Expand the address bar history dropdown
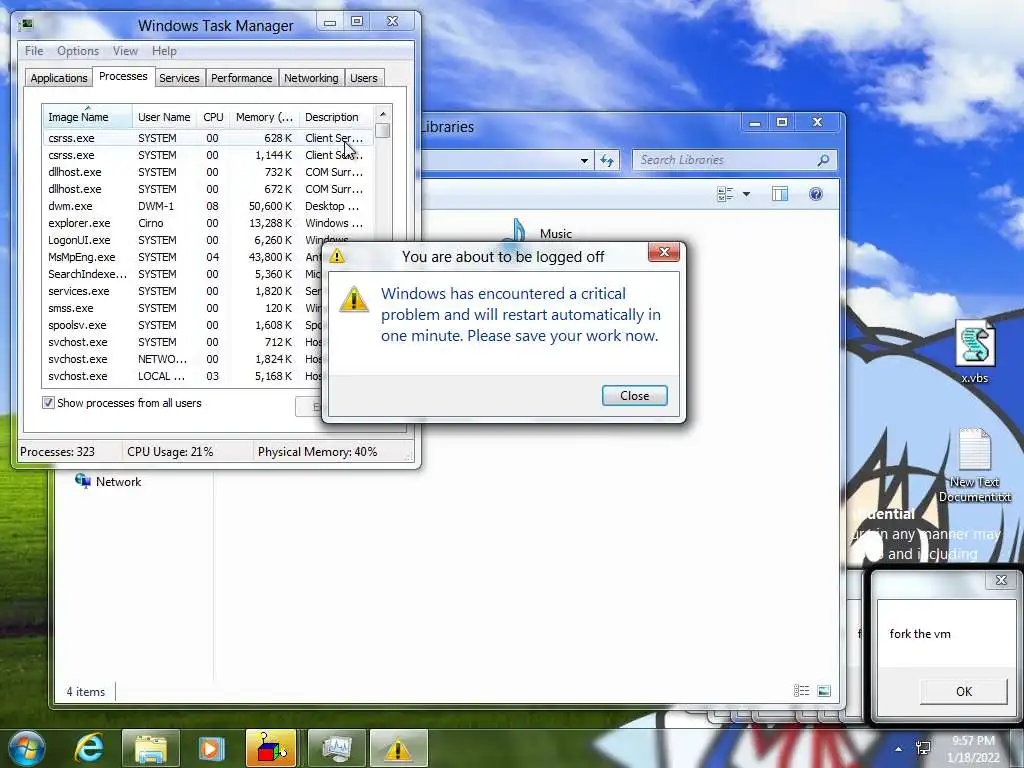 tap(584, 161)
